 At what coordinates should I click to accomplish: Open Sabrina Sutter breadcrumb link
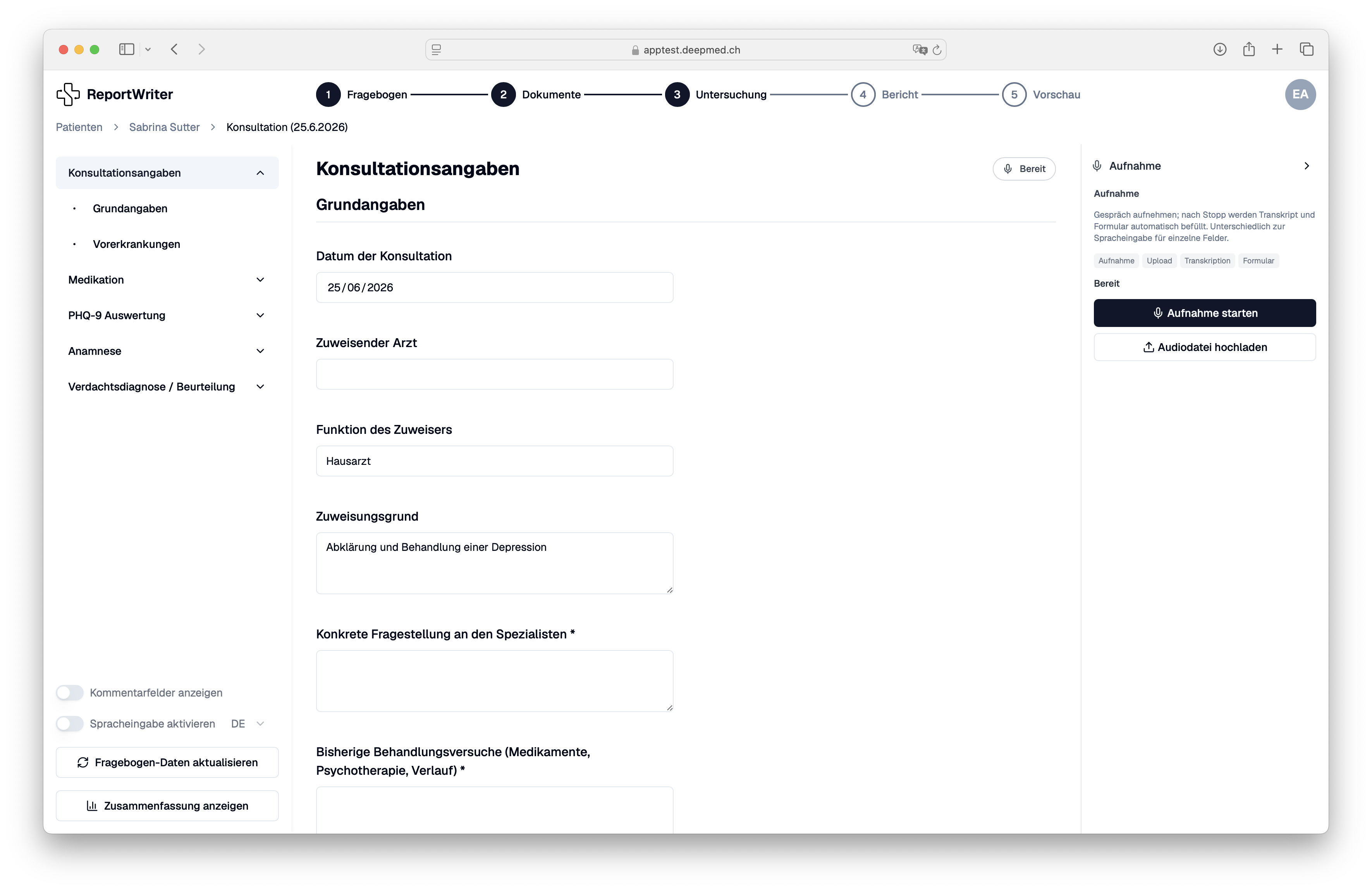click(164, 127)
